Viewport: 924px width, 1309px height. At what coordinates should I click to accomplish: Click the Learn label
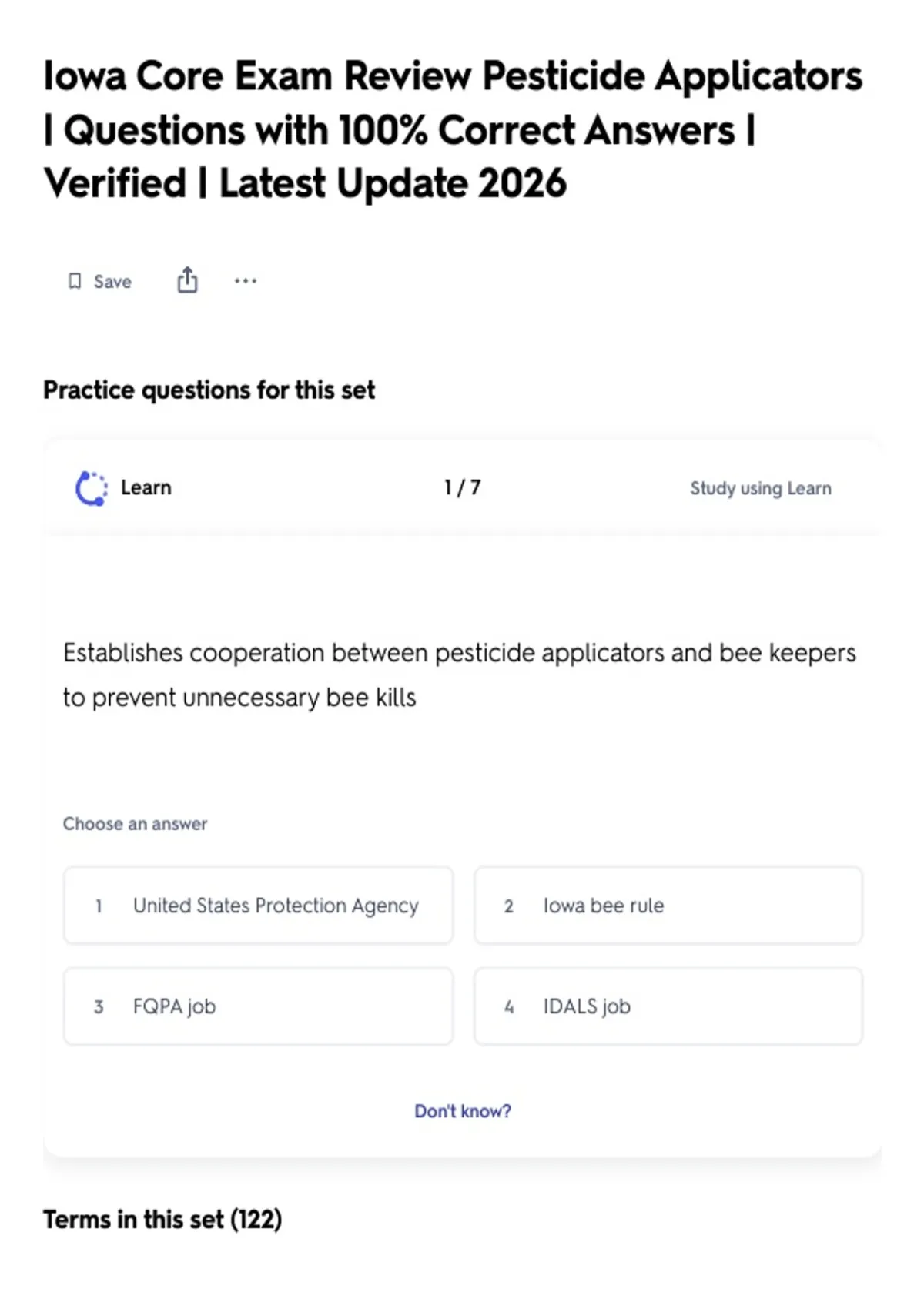tap(146, 488)
